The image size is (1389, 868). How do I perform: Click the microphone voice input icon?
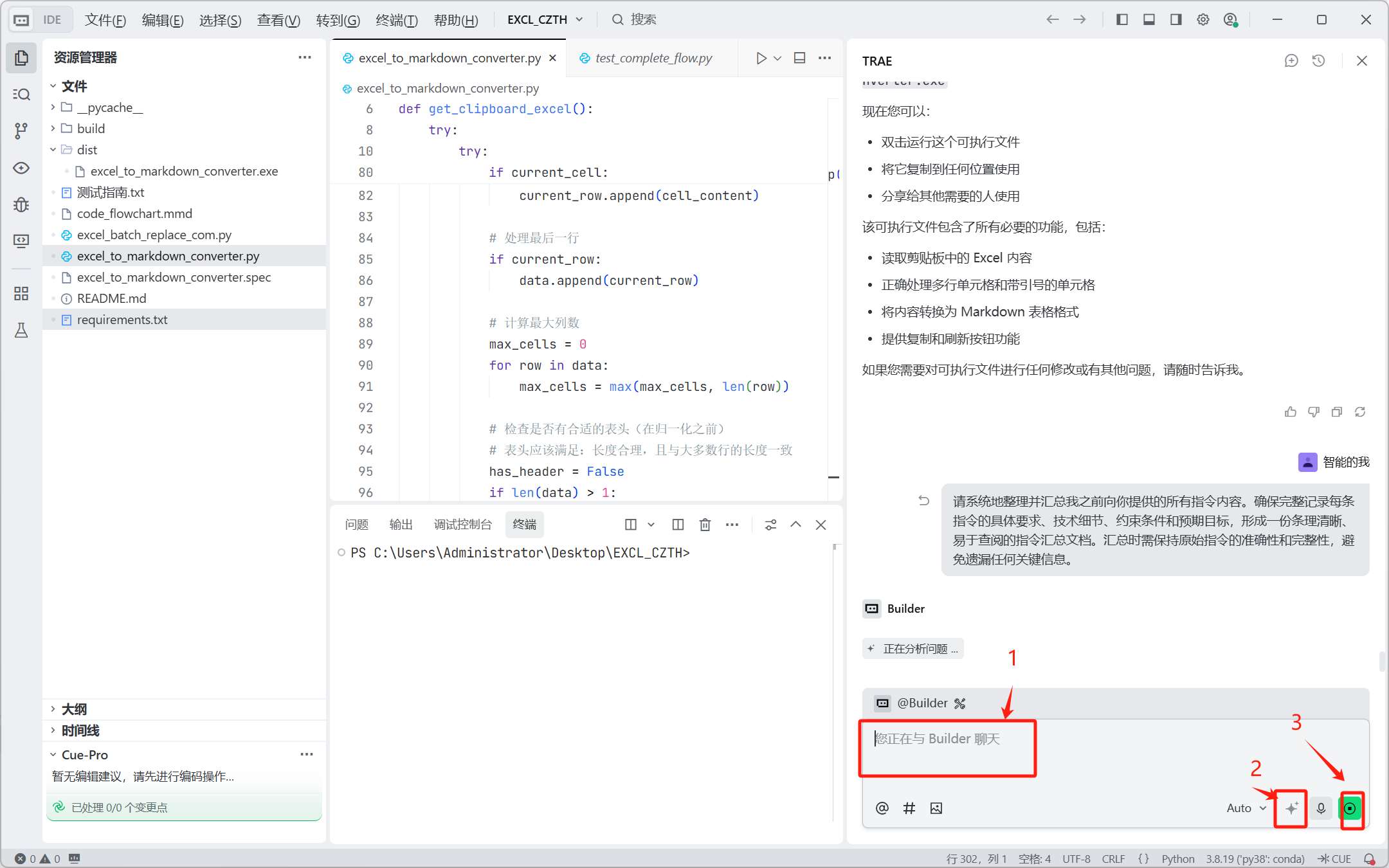(x=1321, y=808)
